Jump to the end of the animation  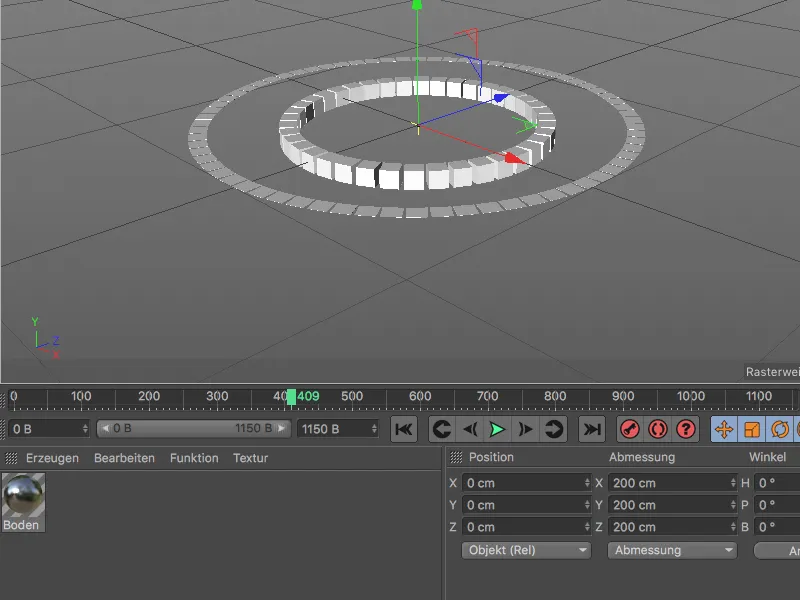point(592,429)
